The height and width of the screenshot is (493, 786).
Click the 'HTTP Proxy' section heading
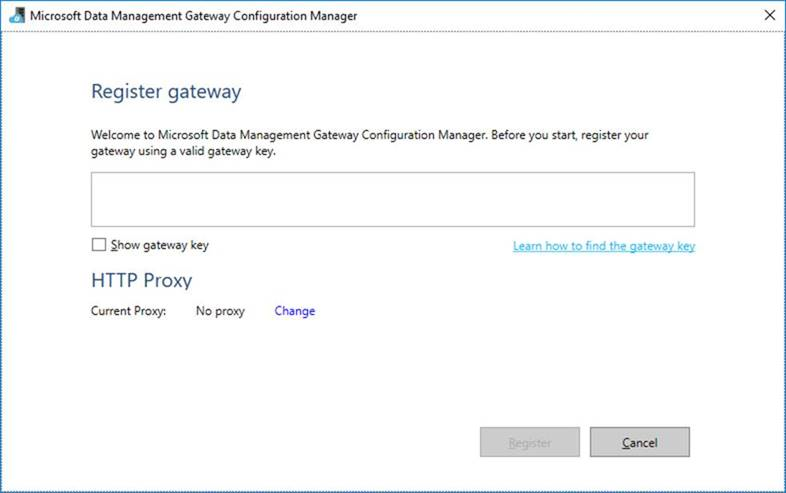click(141, 280)
